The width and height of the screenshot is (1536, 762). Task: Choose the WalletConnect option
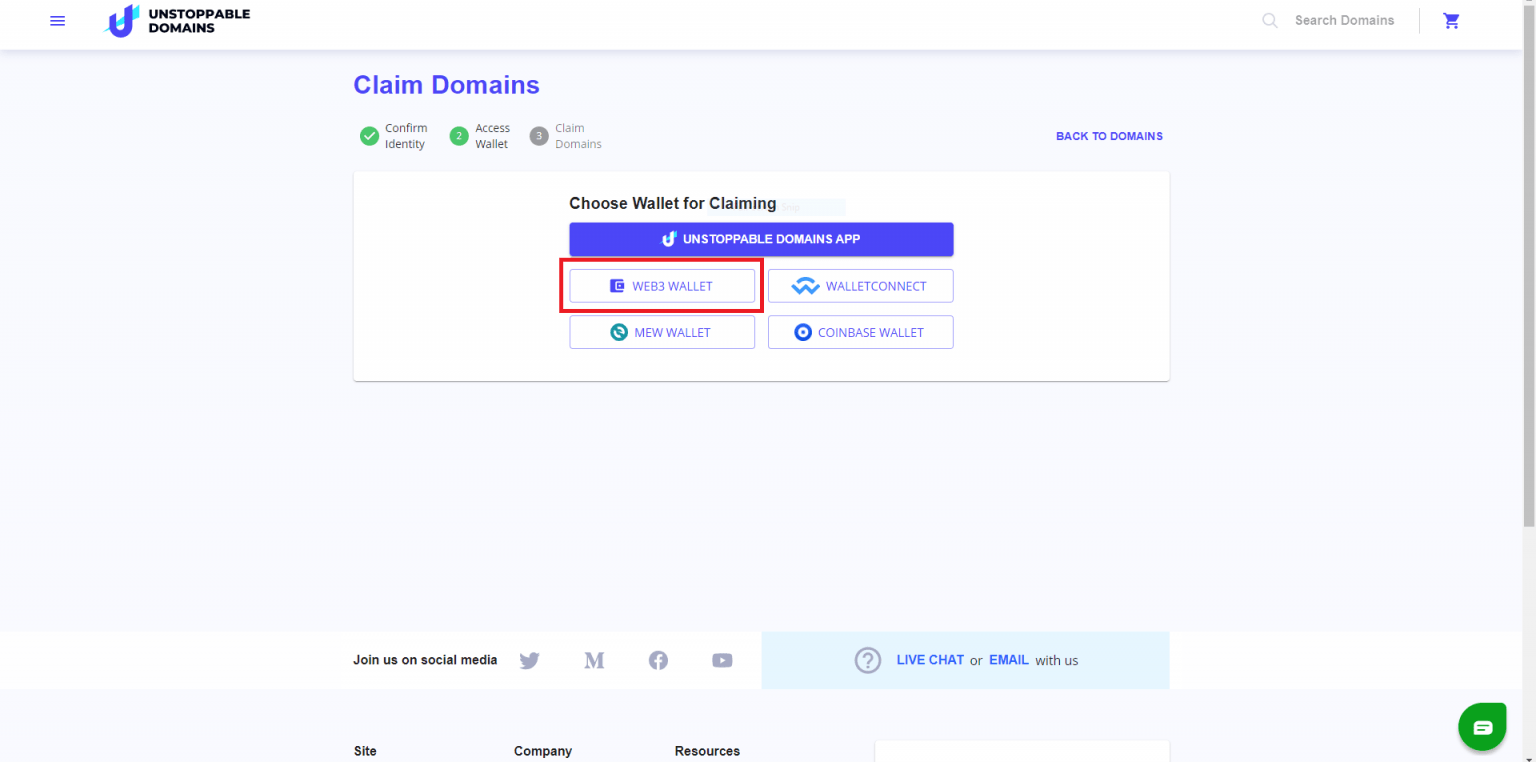[x=860, y=286]
